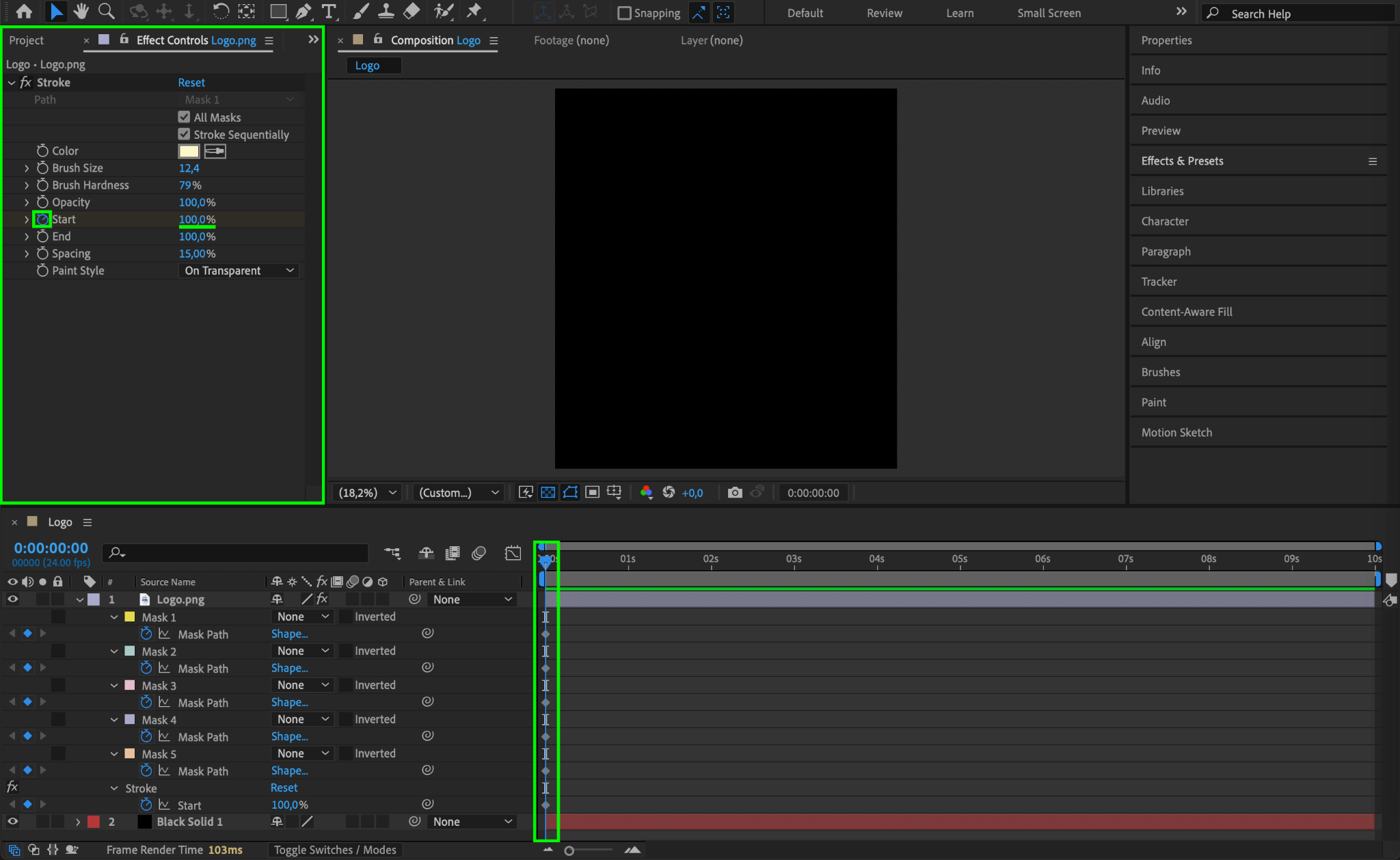Select the Horizontal Type tool
Screen dimensions: 1400x860
coord(329,12)
